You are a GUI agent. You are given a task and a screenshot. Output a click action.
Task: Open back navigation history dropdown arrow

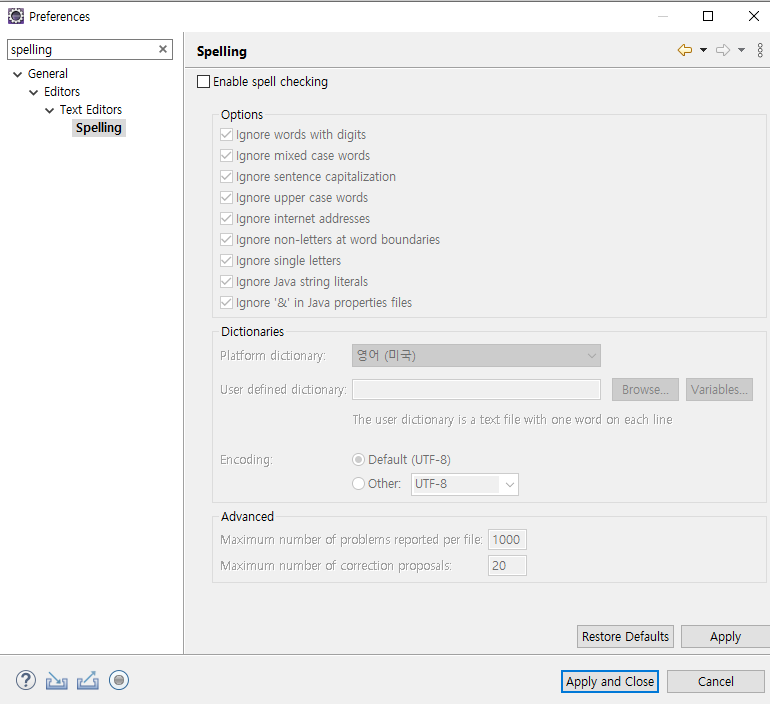click(x=703, y=50)
